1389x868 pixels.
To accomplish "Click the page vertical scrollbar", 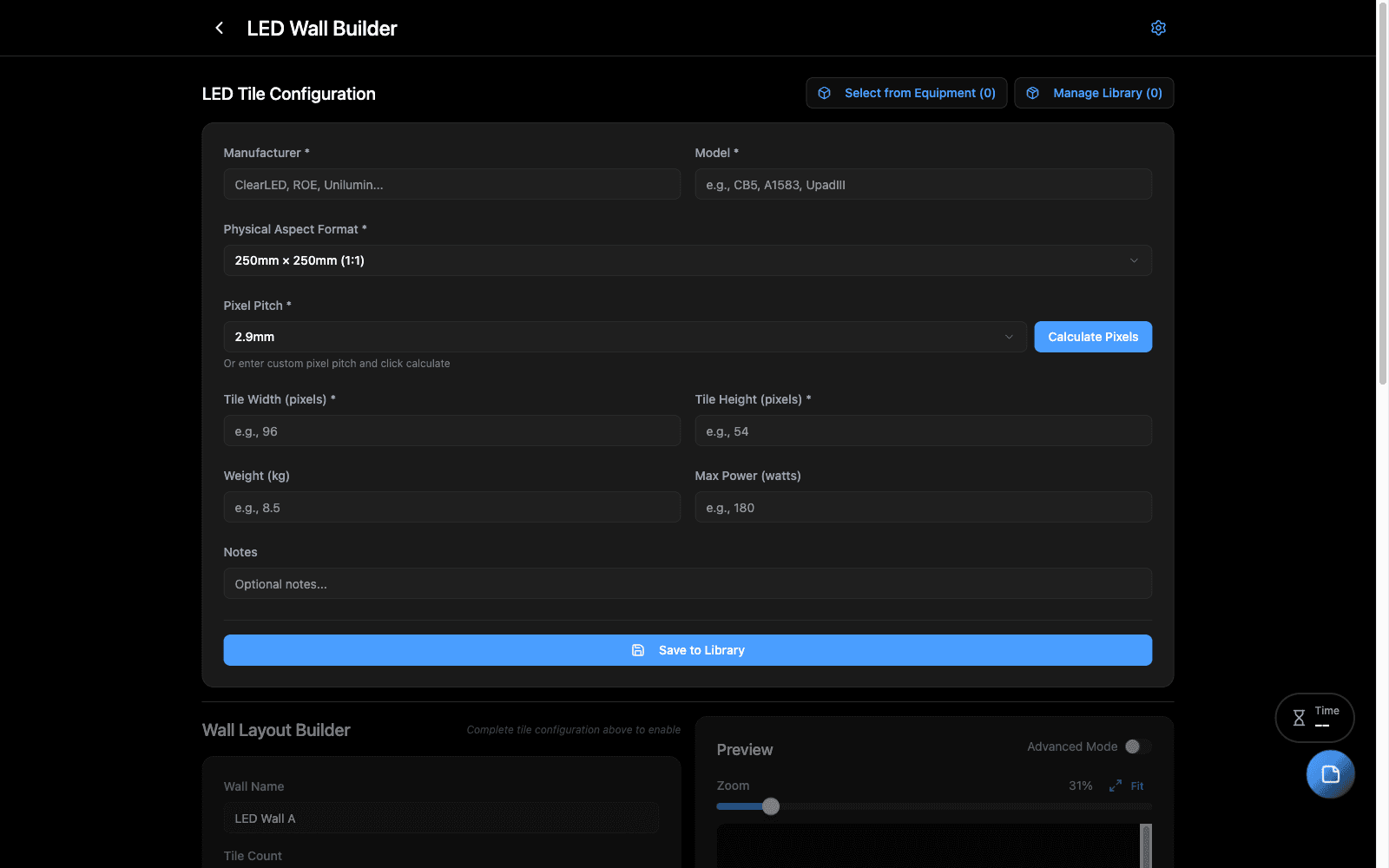I will pyautogui.click(x=1383, y=193).
